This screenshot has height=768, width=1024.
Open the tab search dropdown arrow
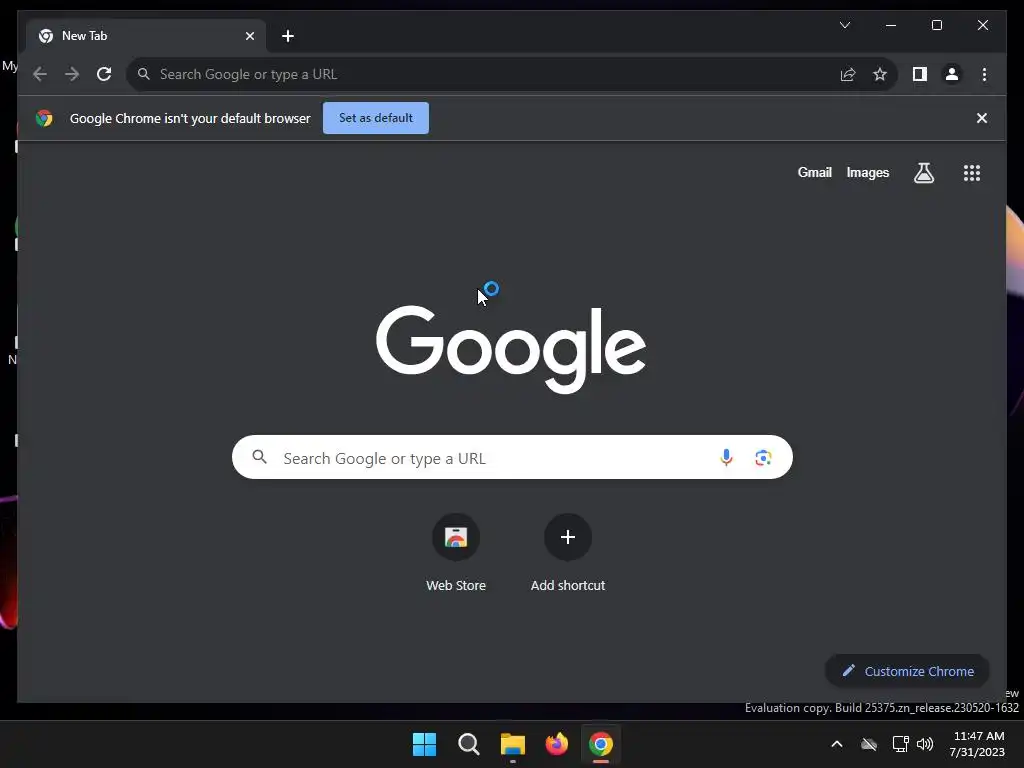[845, 25]
